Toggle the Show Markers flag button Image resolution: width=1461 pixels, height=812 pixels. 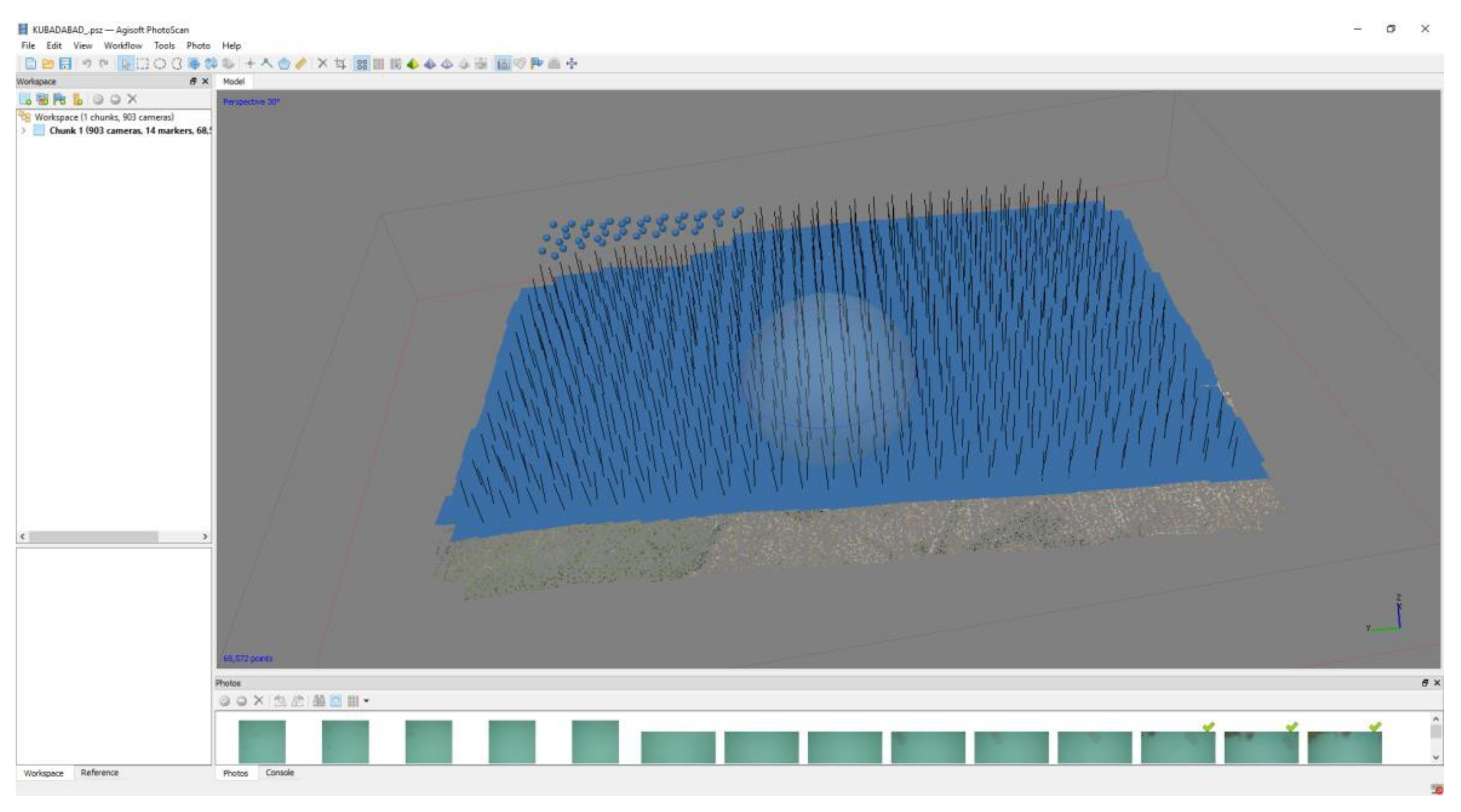[x=537, y=63]
